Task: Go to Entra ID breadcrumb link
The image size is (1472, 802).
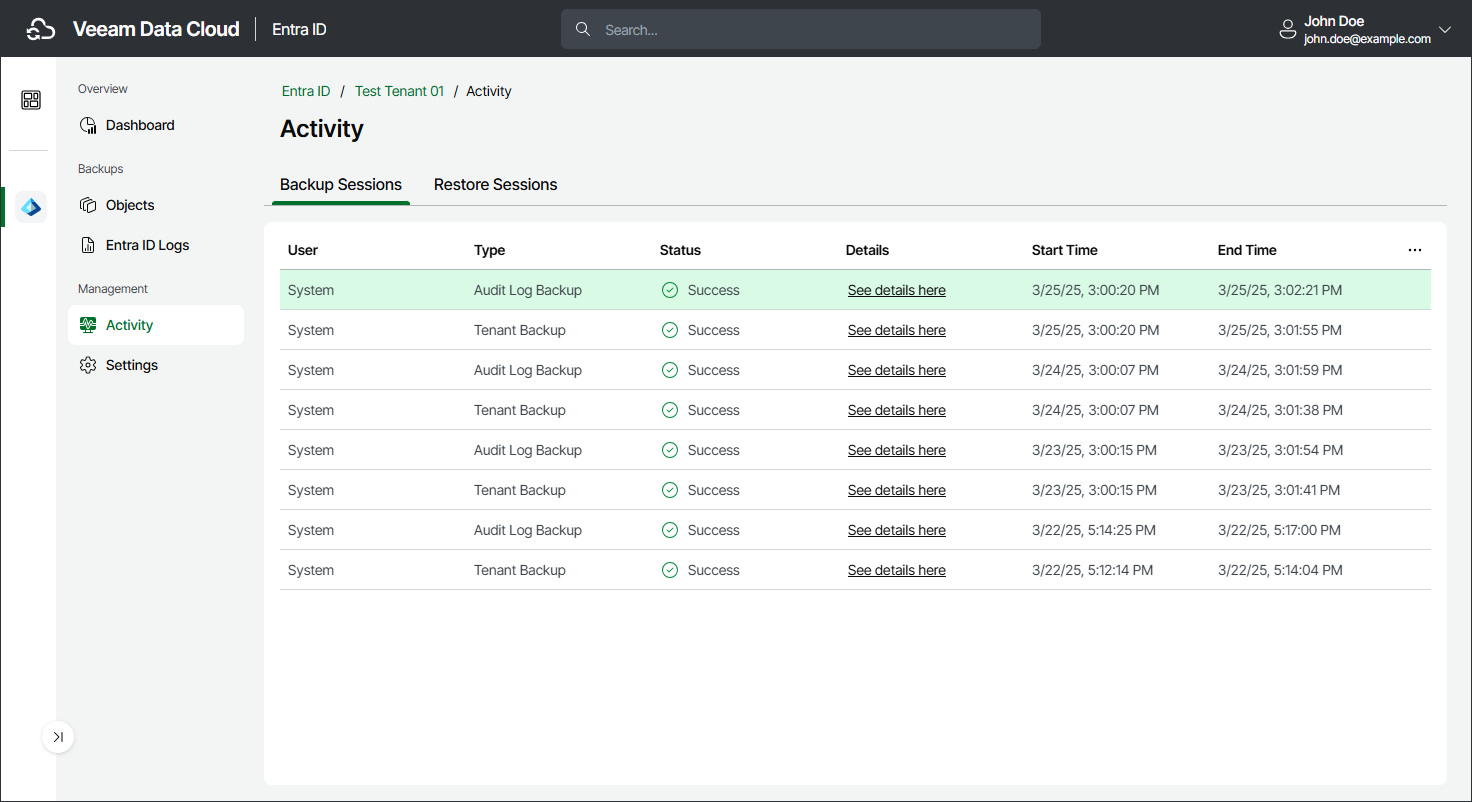Action: (306, 91)
